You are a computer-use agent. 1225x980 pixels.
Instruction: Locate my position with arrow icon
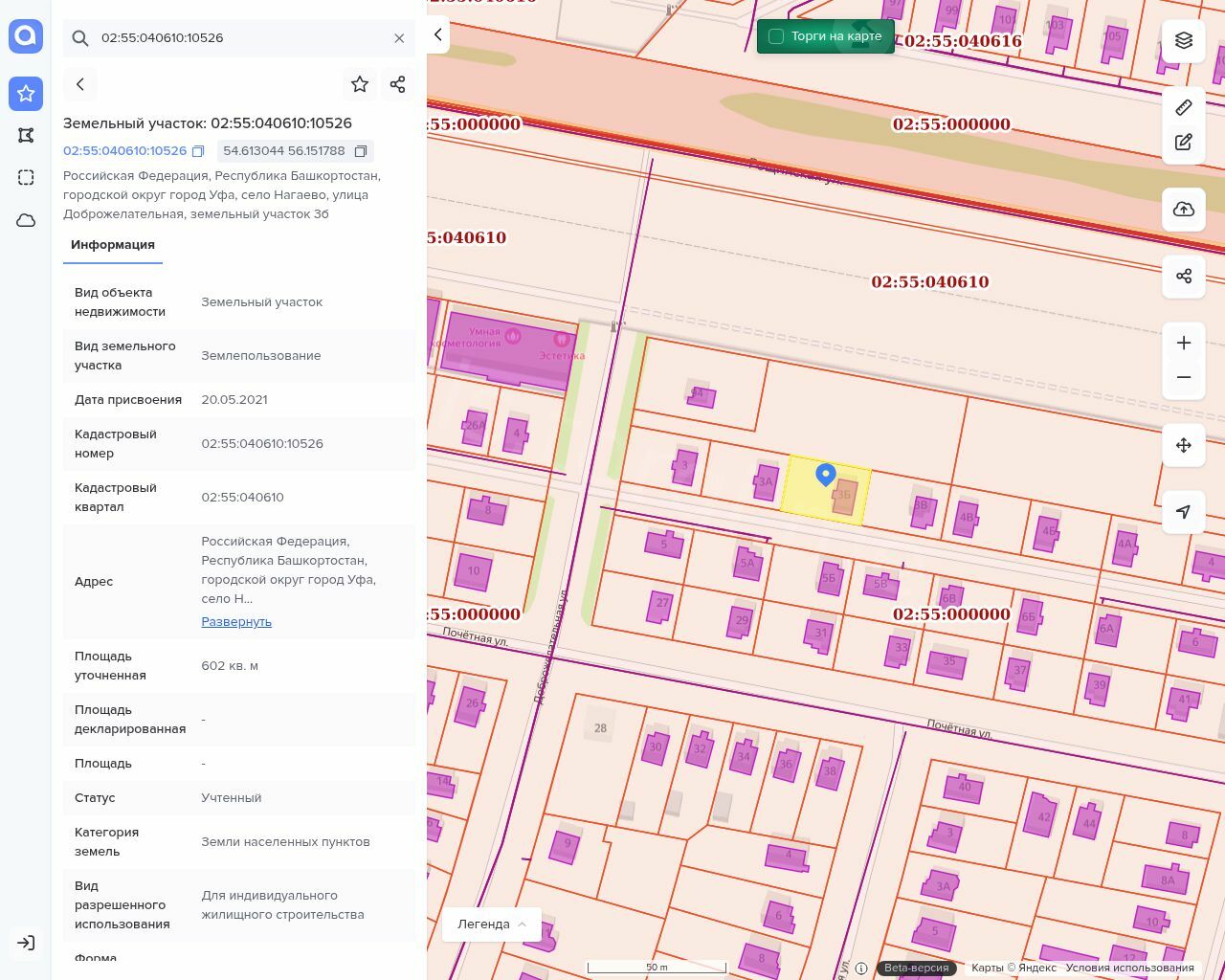(1184, 512)
